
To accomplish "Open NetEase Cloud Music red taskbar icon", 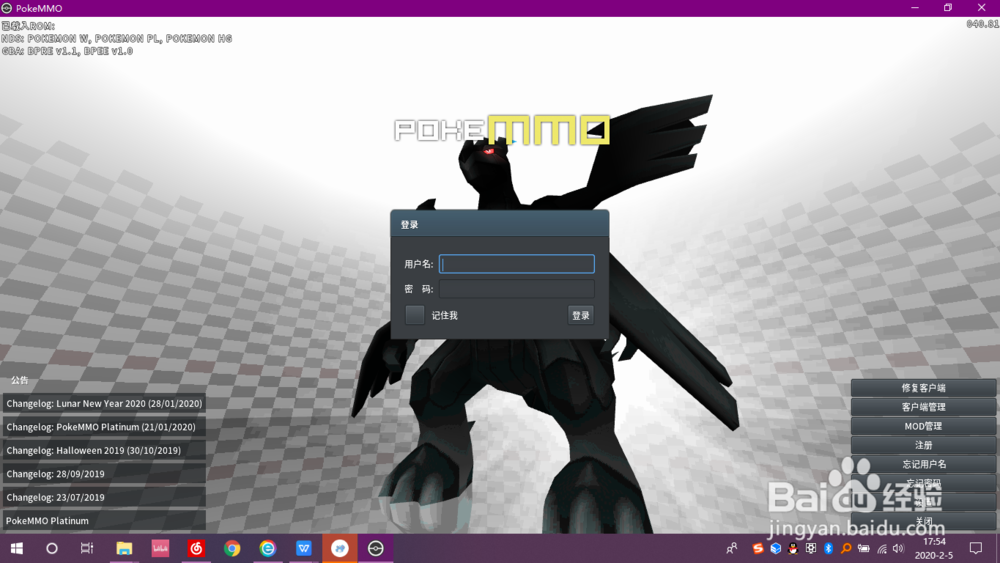I will [196, 548].
